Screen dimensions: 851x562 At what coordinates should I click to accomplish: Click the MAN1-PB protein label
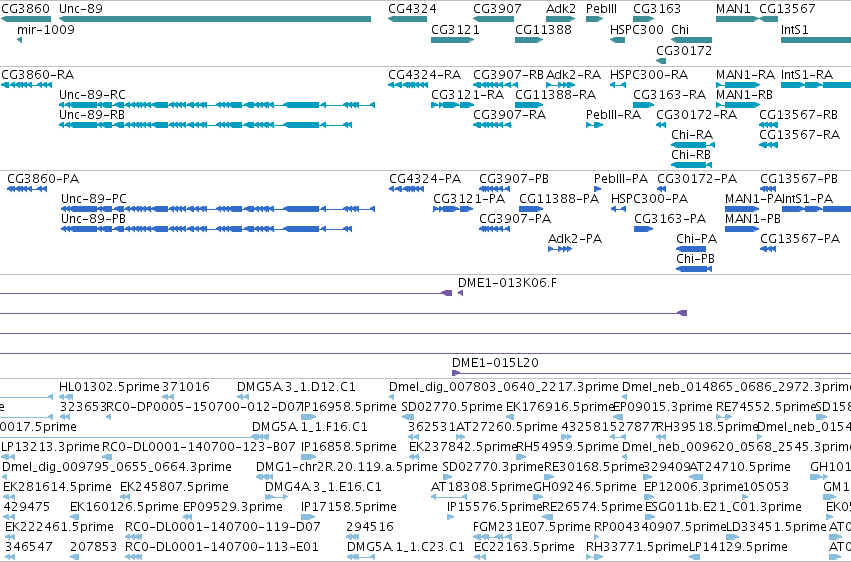click(x=753, y=219)
